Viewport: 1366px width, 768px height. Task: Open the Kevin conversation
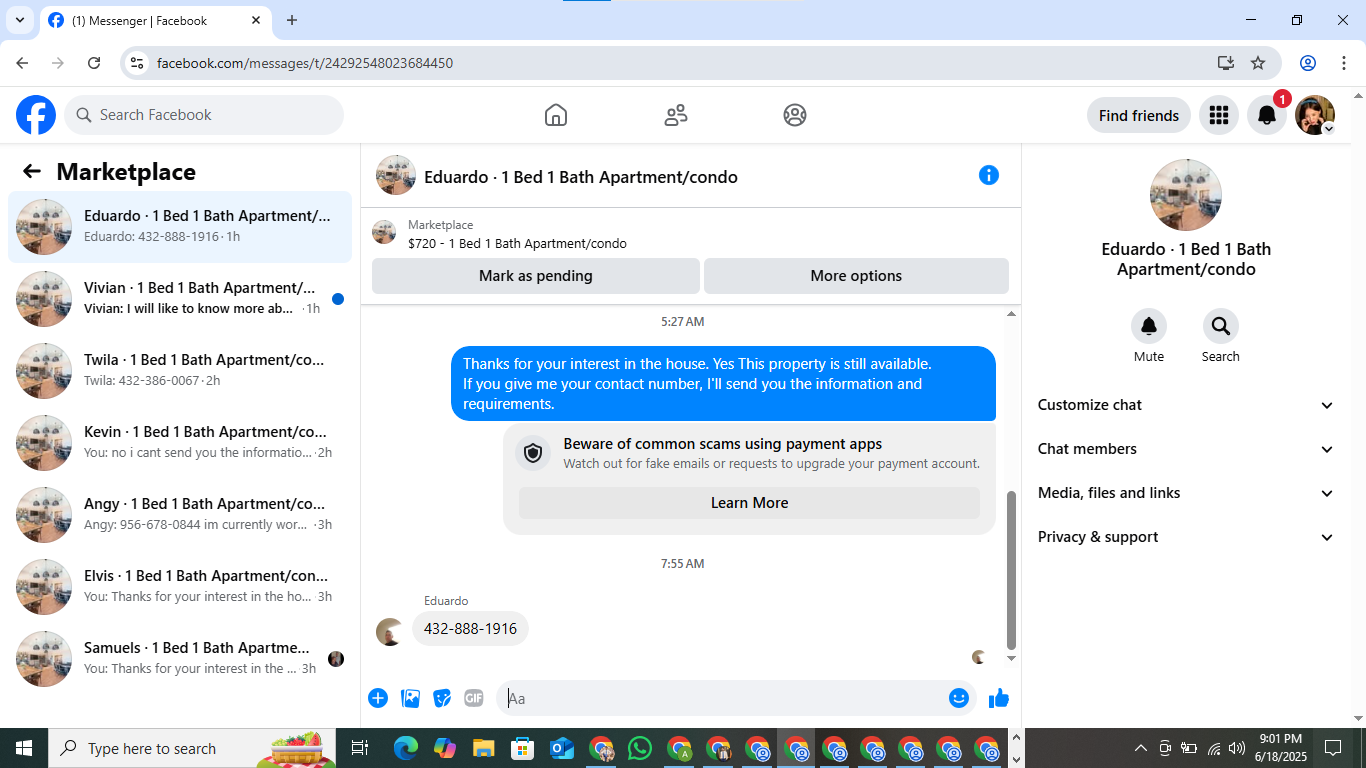pyautogui.click(x=180, y=443)
